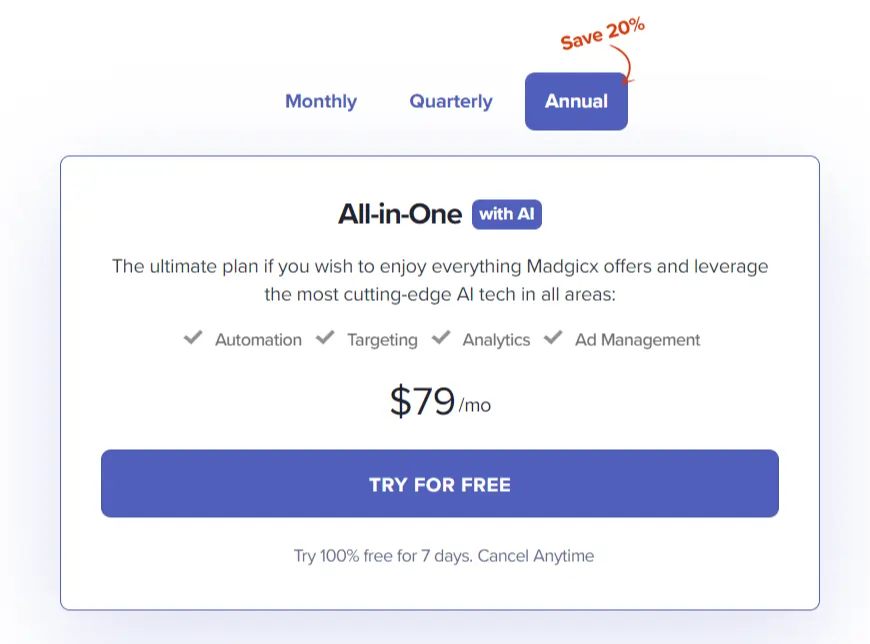Click the plan description paragraph
Viewport: 870px width, 644px height.
click(x=440, y=281)
